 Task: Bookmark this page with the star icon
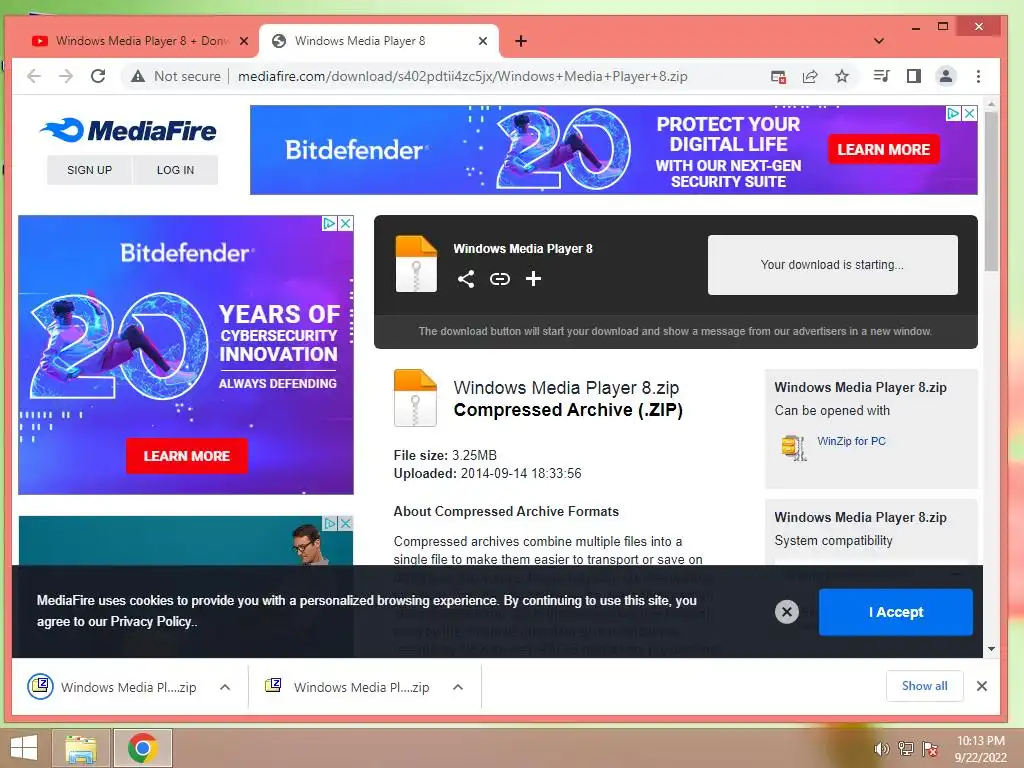[x=842, y=76]
